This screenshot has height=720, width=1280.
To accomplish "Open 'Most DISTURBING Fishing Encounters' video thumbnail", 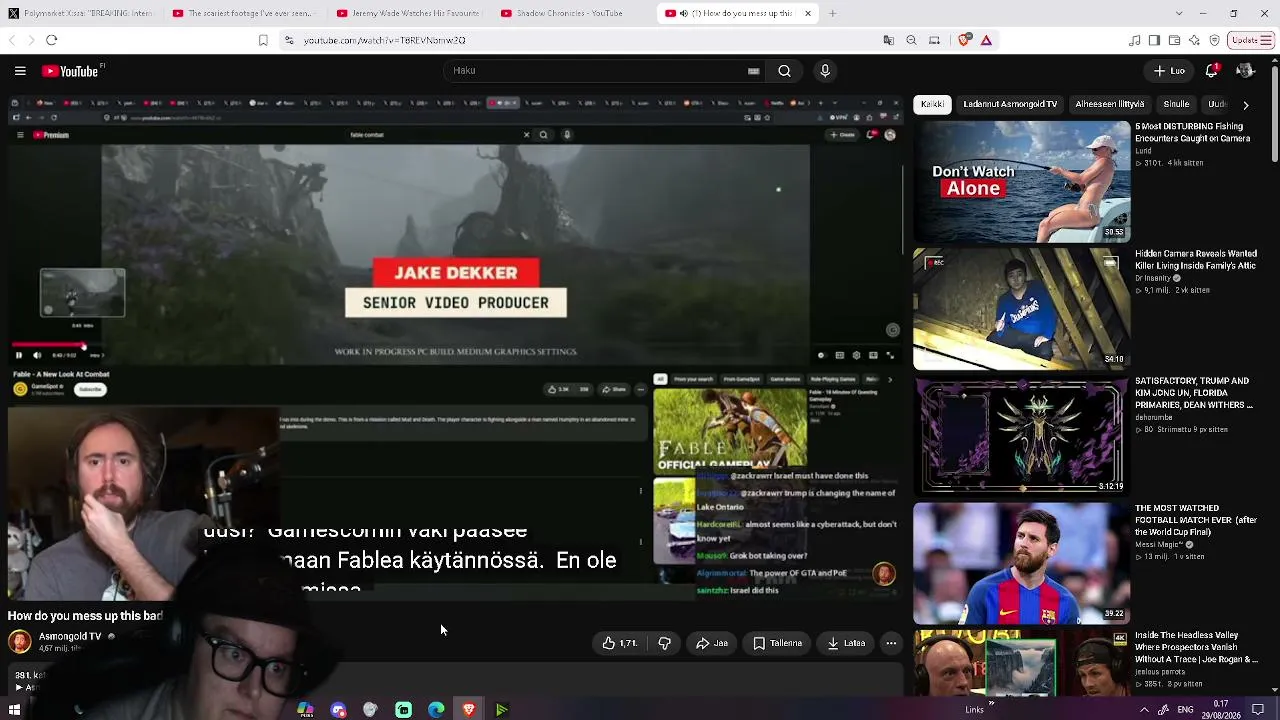I will click(x=1021, y=182).
